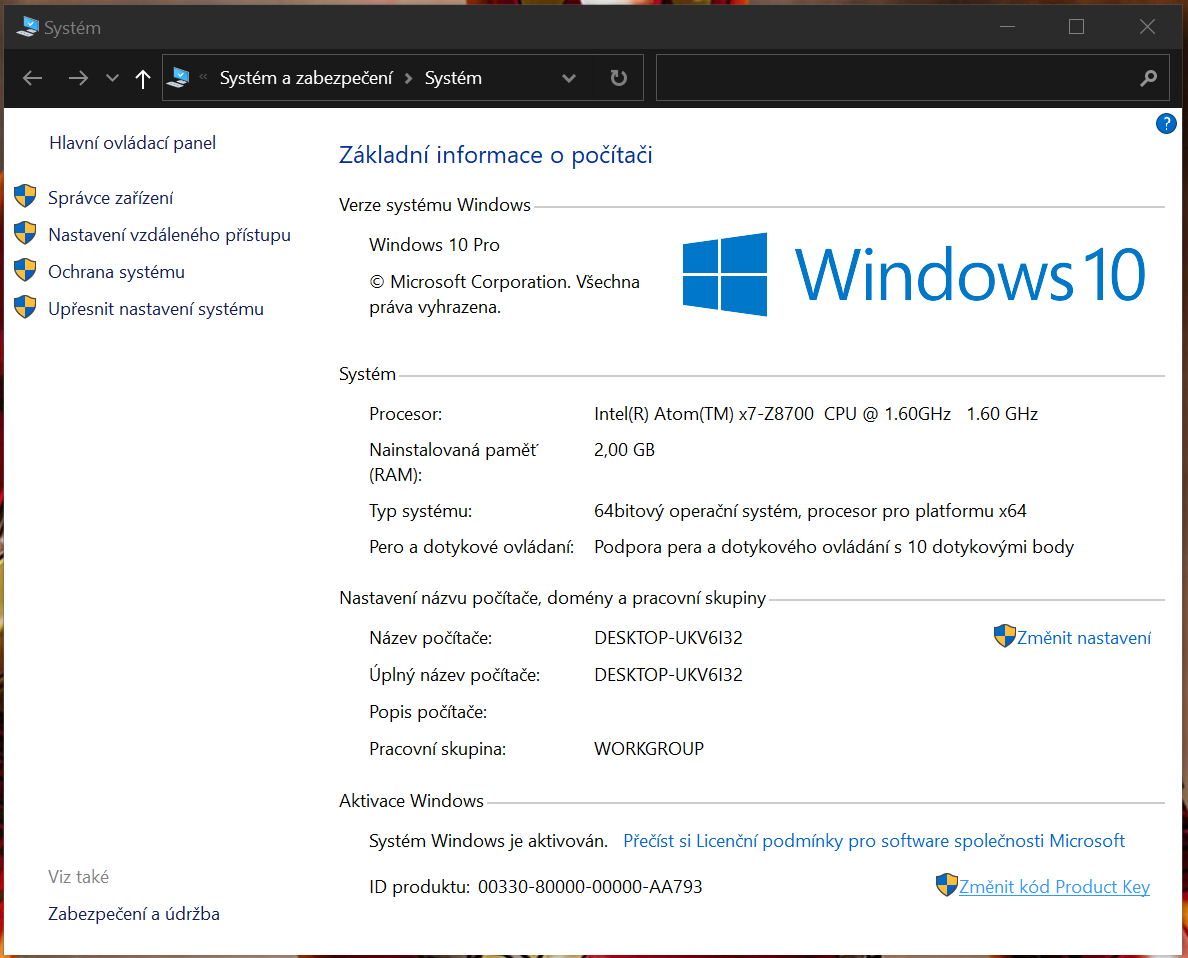Viewport: 1188px width, 958px height.
Task: Open 'Nastavení vzdáleného přístupu' link
Action: coord(170,235)
